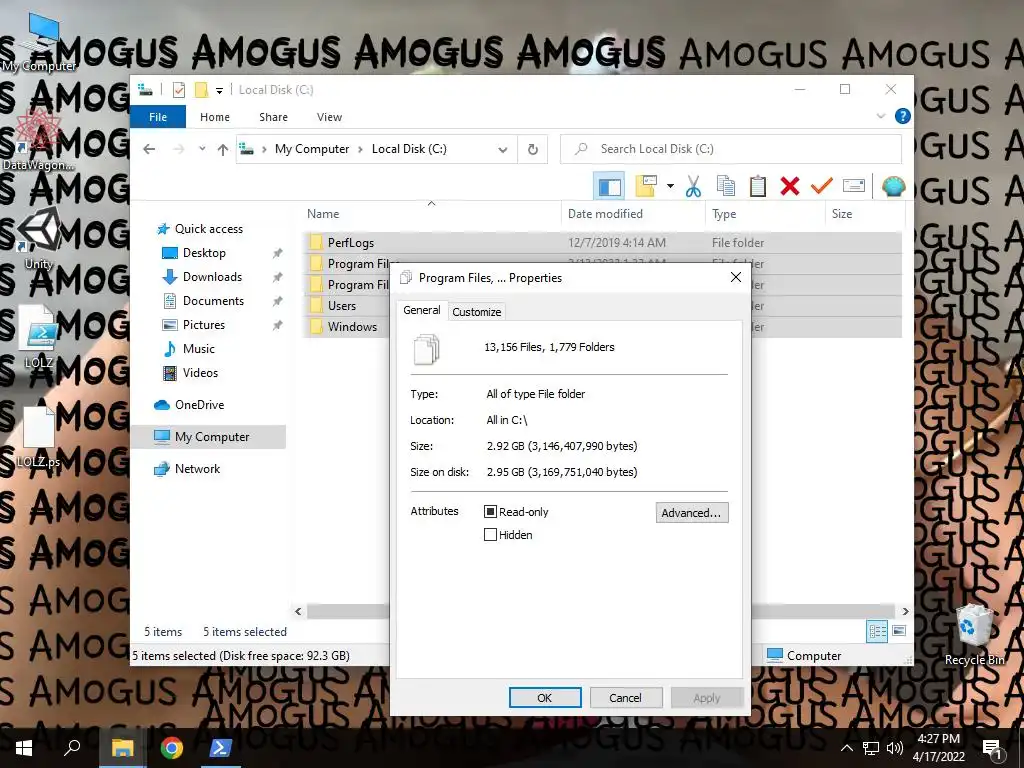Open PowerShell from the taskbar
Image resolution: width=1024 pixels, height=768 pixels.
219,748
